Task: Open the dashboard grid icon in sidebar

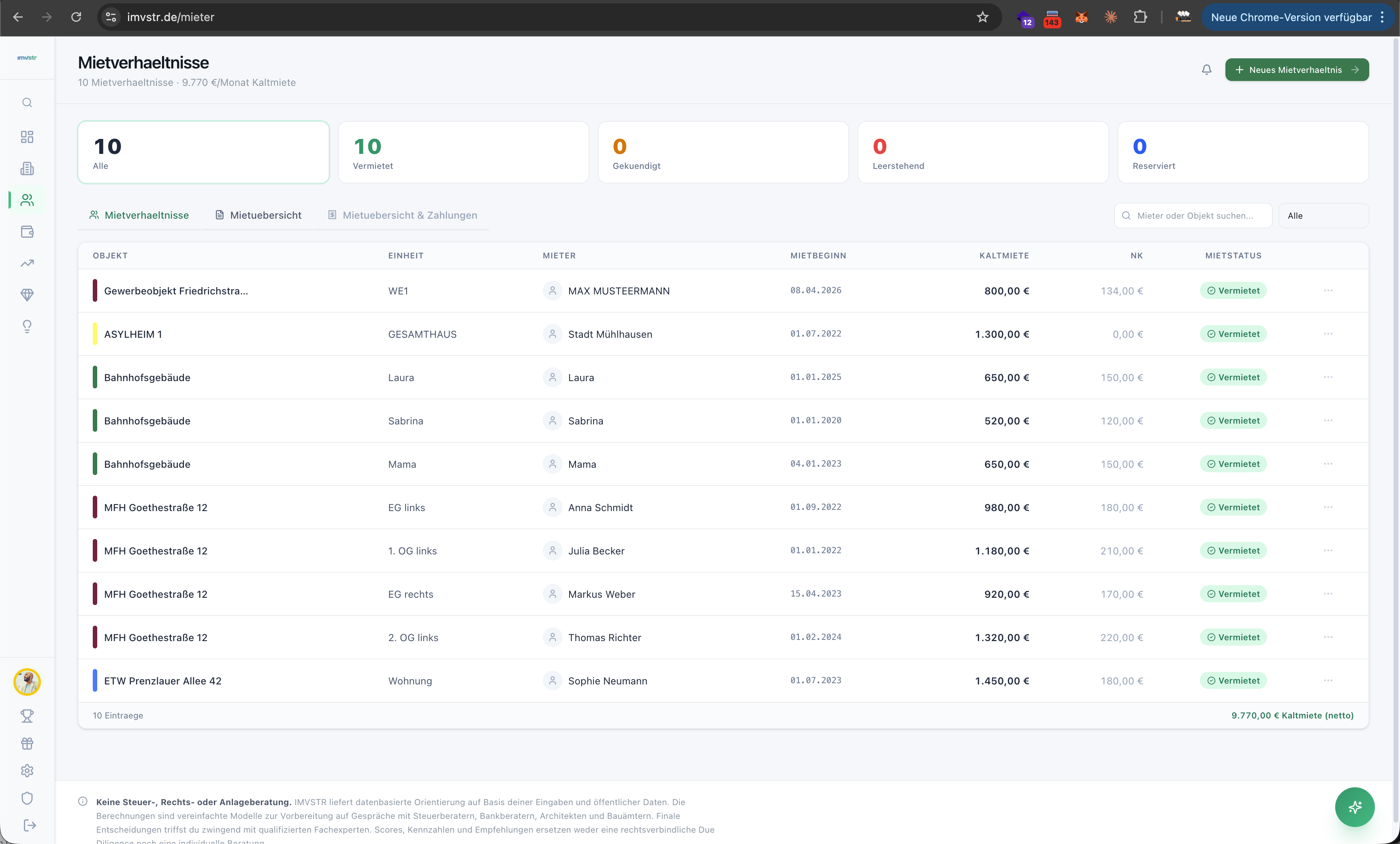Action: coord(27,137)
